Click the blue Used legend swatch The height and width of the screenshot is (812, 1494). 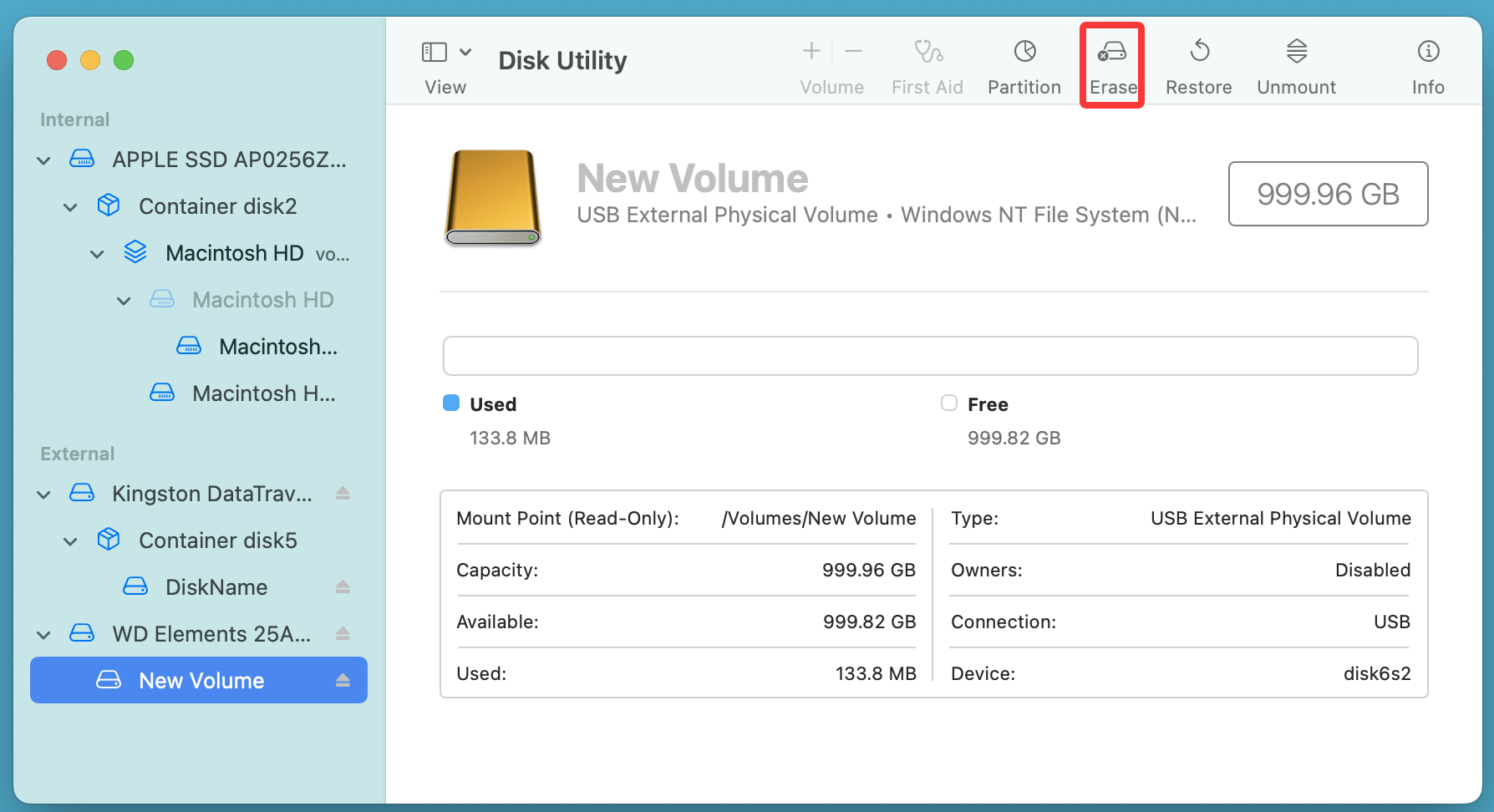click(451, 403)
